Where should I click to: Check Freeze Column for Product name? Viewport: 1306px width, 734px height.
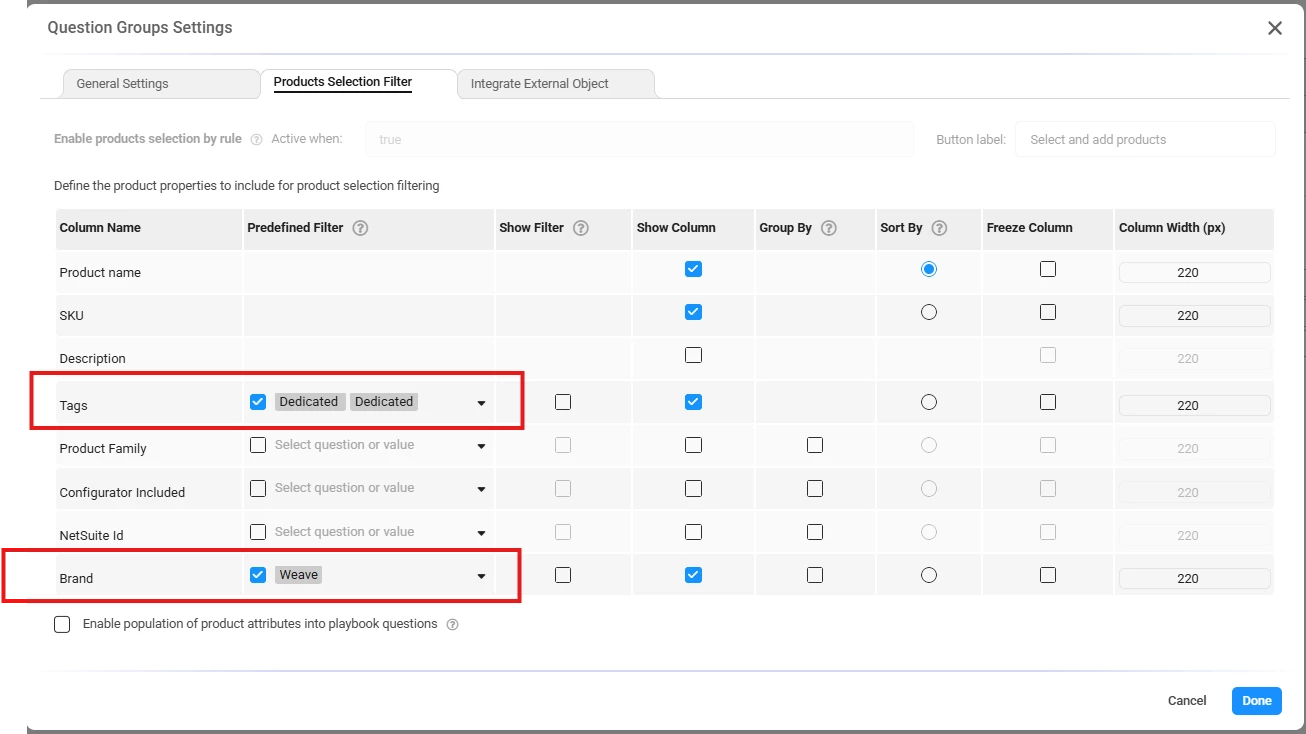coord(1048,269)
